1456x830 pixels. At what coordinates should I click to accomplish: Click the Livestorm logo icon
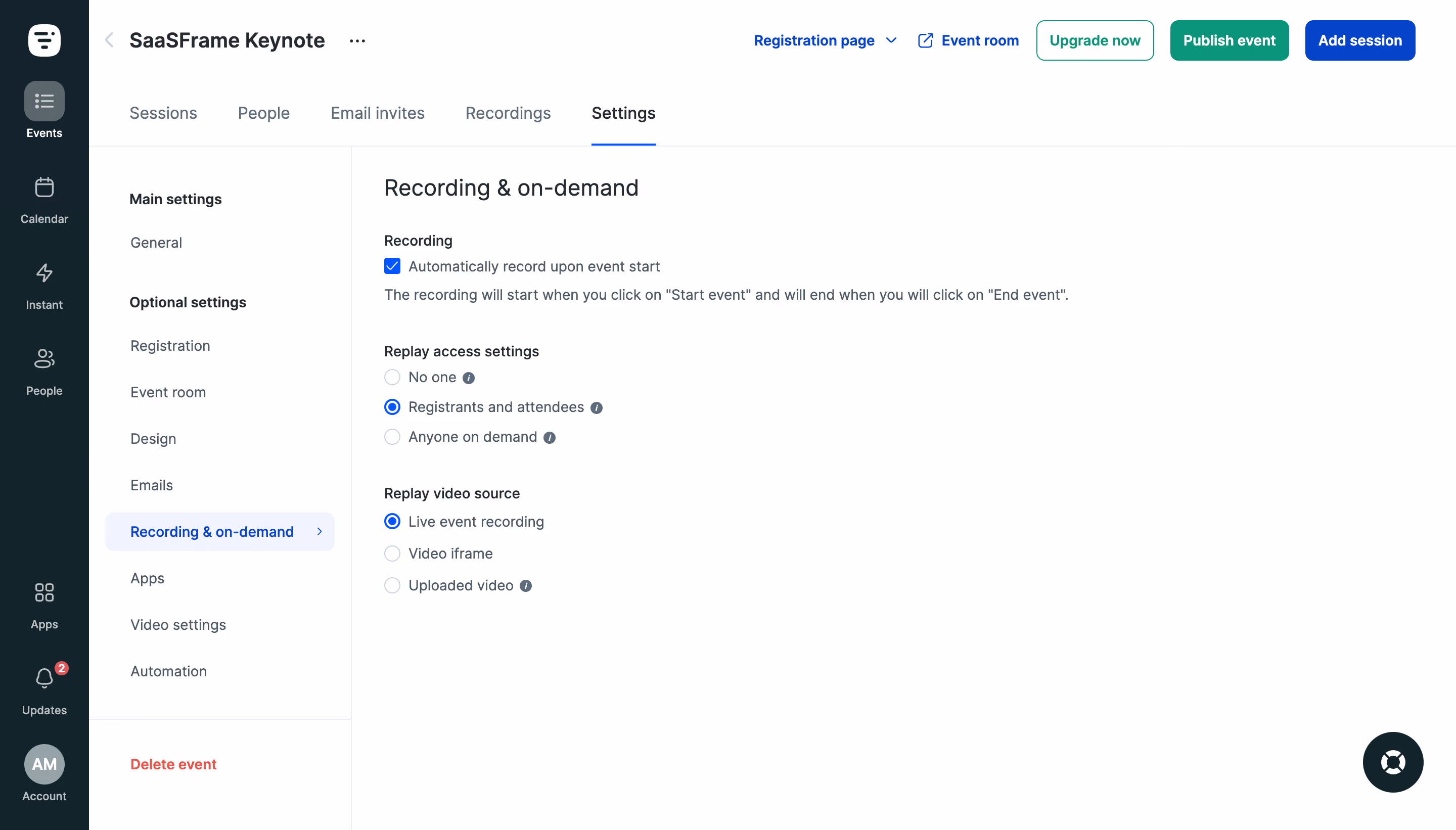44,40
